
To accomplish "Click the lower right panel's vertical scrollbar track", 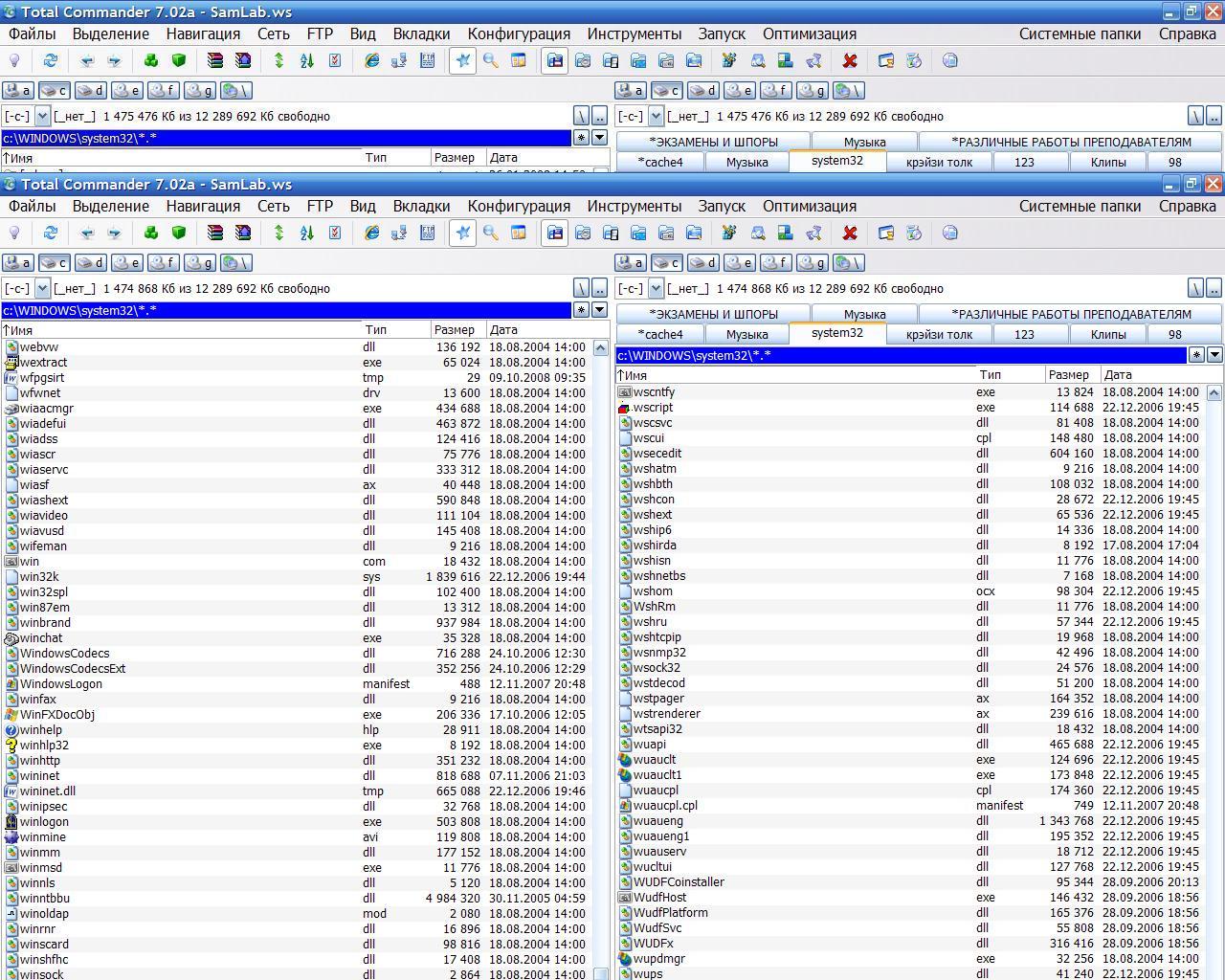I will [1214, 670].
